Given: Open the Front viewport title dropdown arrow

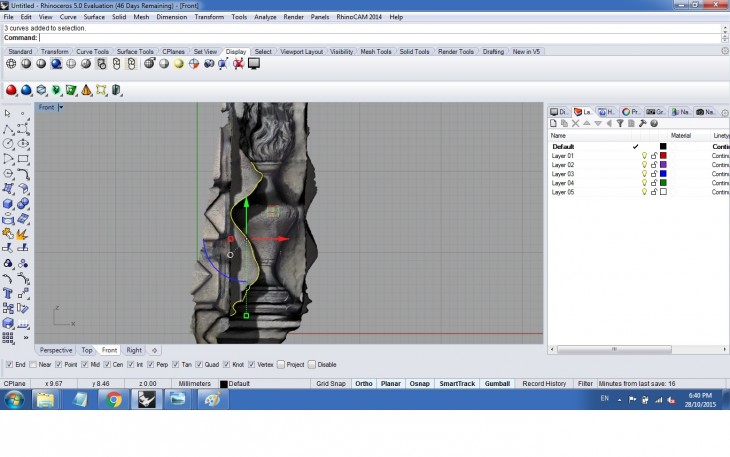Looking at the screenshot, I should pyautogui.click(x=61, y=107).
